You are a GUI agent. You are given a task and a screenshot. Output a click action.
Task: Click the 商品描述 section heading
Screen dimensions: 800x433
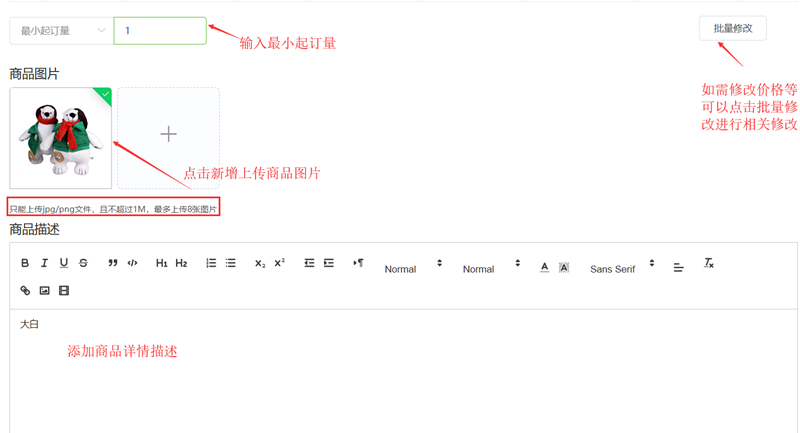click(x=34, y=230)
